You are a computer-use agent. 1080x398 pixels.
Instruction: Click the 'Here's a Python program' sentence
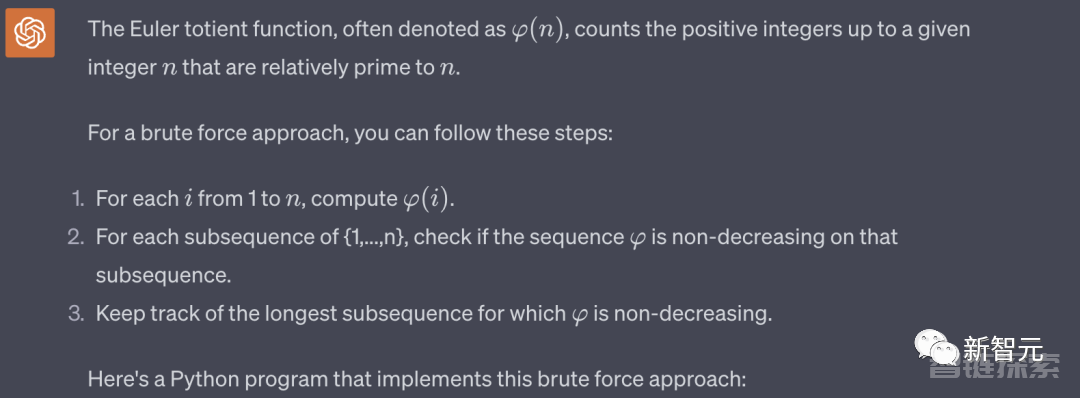coord(417,379)
